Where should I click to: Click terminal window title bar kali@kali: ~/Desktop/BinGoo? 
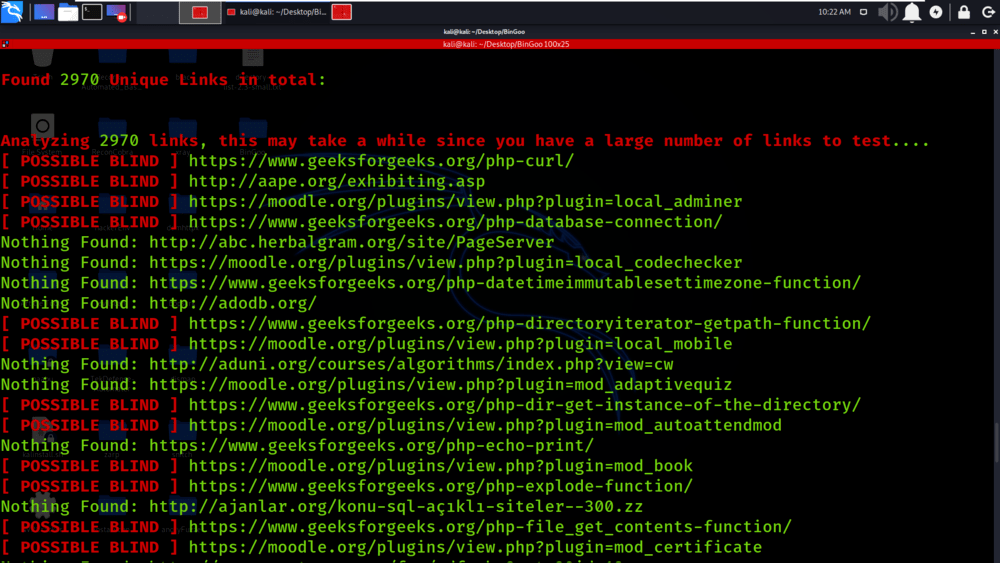click(x=484, y=31)
